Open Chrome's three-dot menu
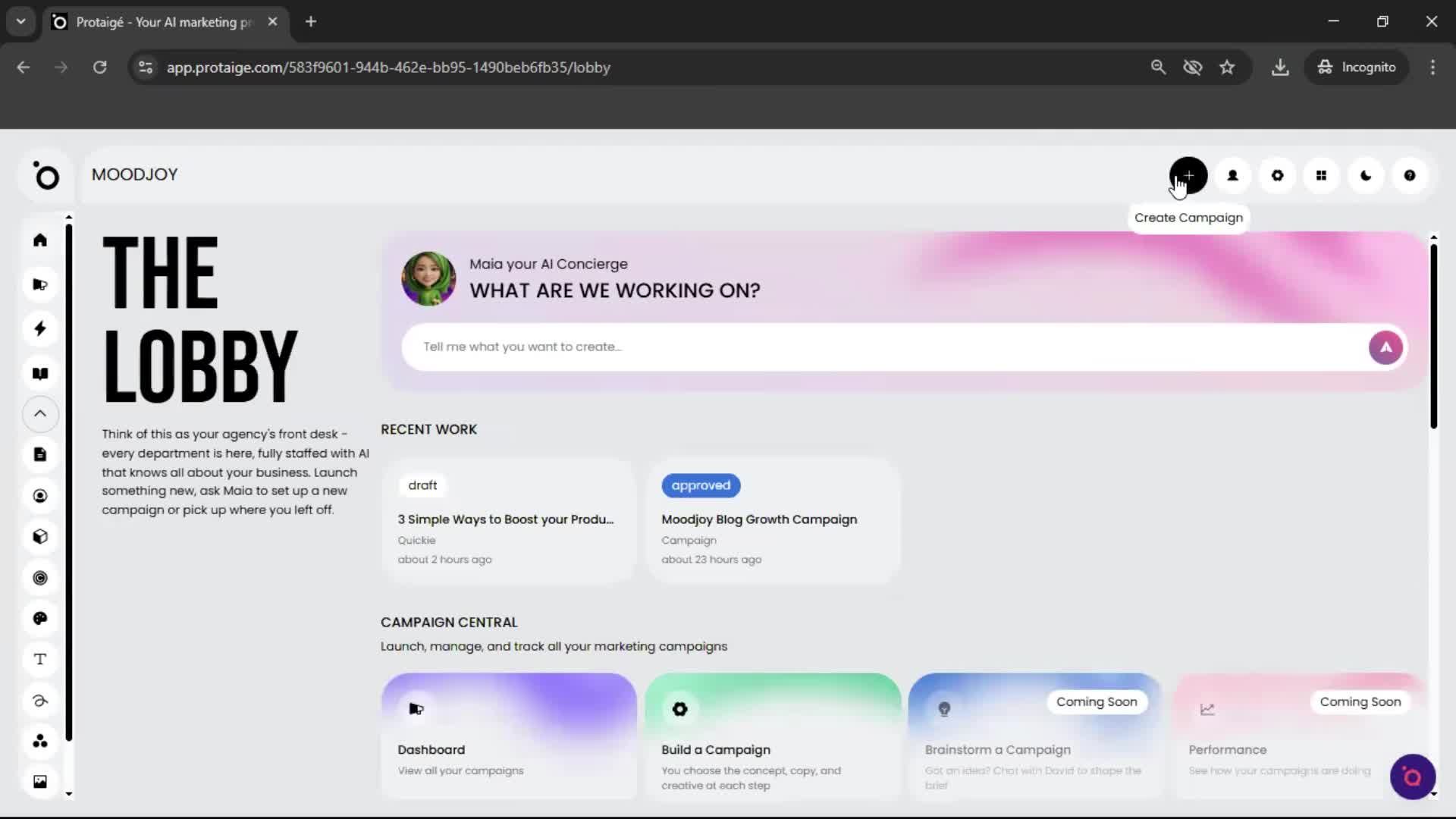The width and height of the screenshot is (1456, 819). [x=1432, y=67]
